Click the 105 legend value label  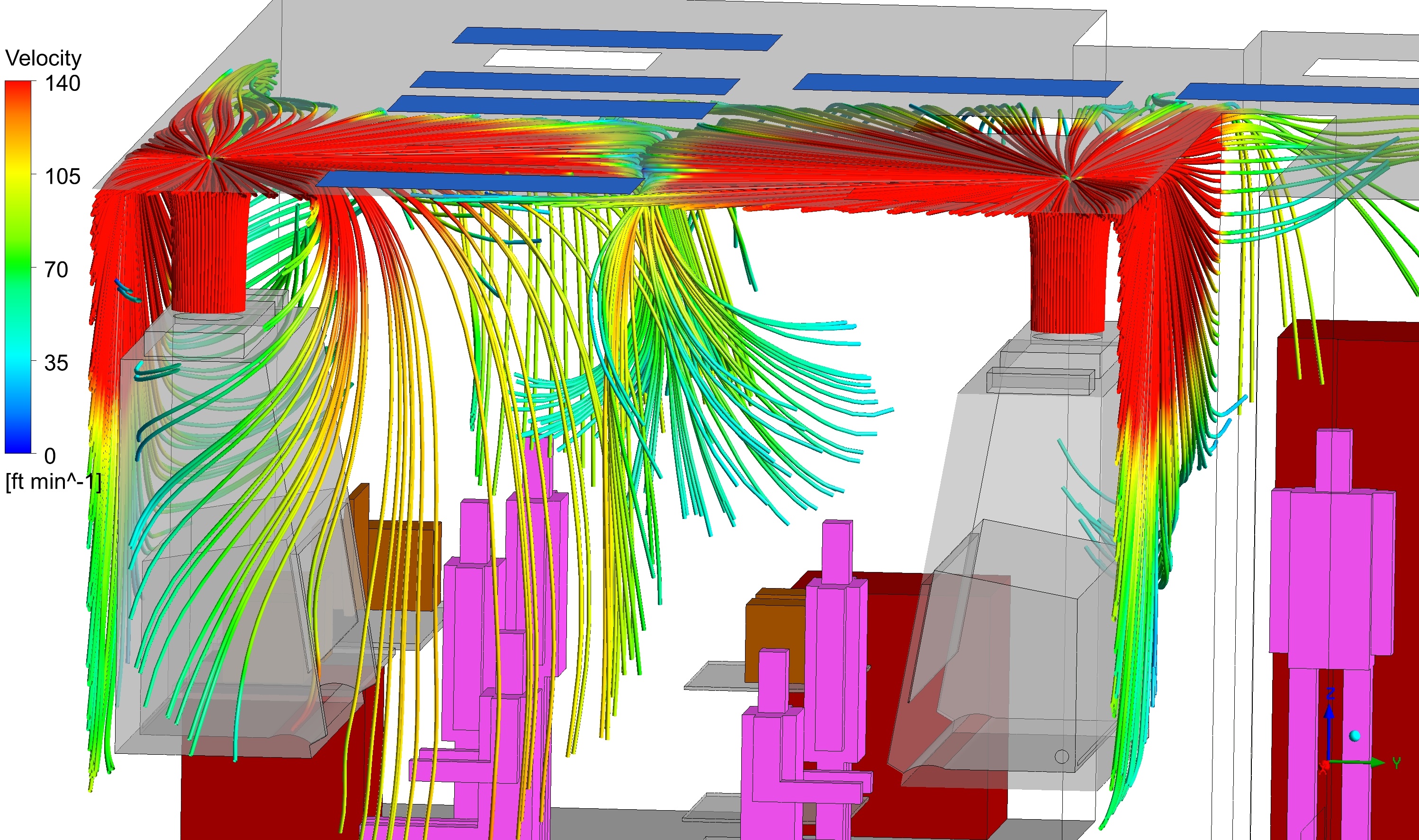(62, 177)
